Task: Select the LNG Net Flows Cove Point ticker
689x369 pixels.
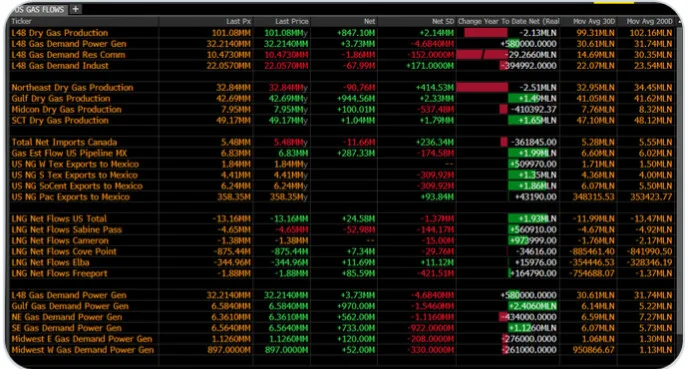Action: click(x=64, y=252)
